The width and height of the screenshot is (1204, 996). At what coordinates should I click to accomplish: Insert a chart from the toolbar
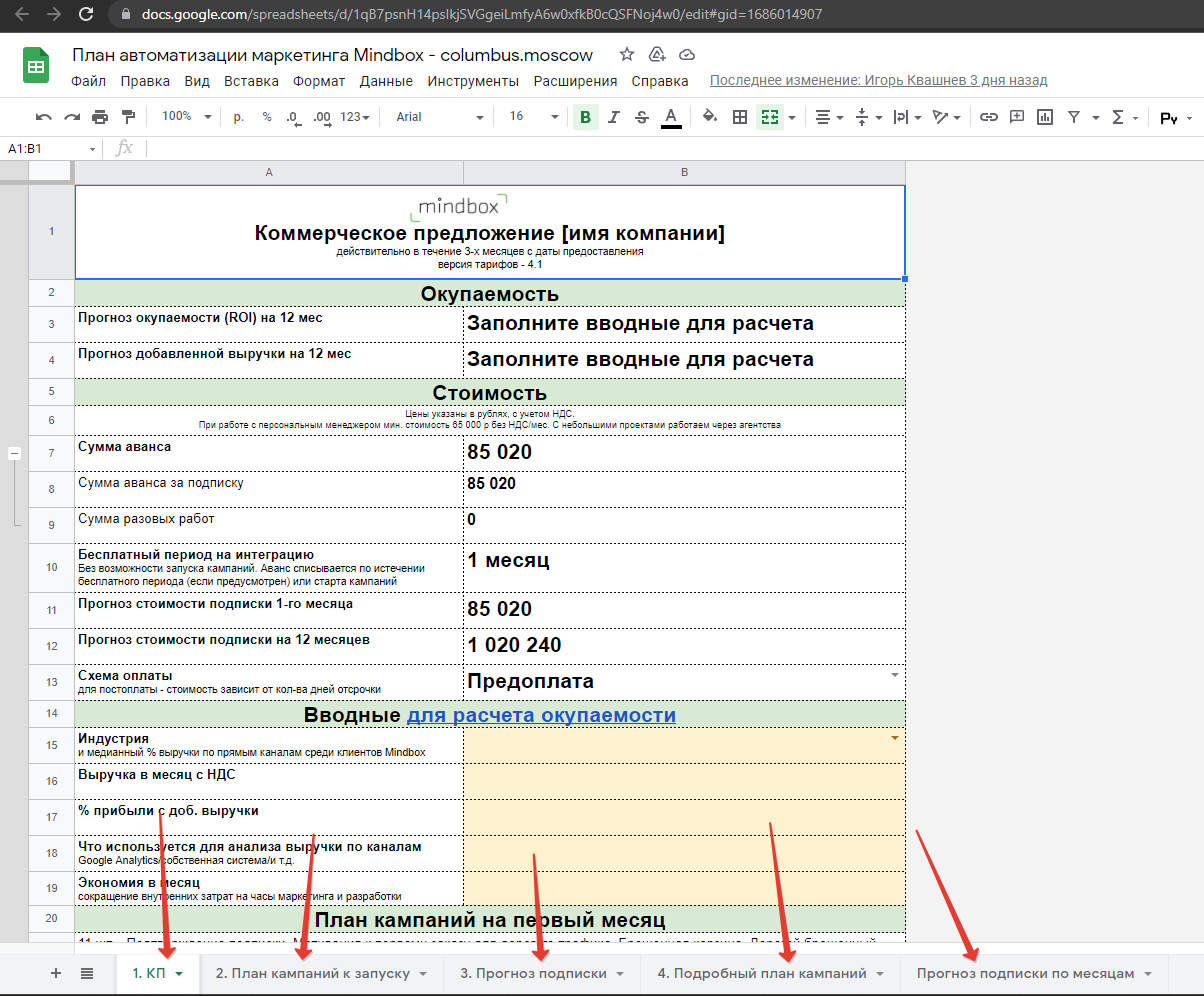pyautogui.click(x=1045, y=117)
